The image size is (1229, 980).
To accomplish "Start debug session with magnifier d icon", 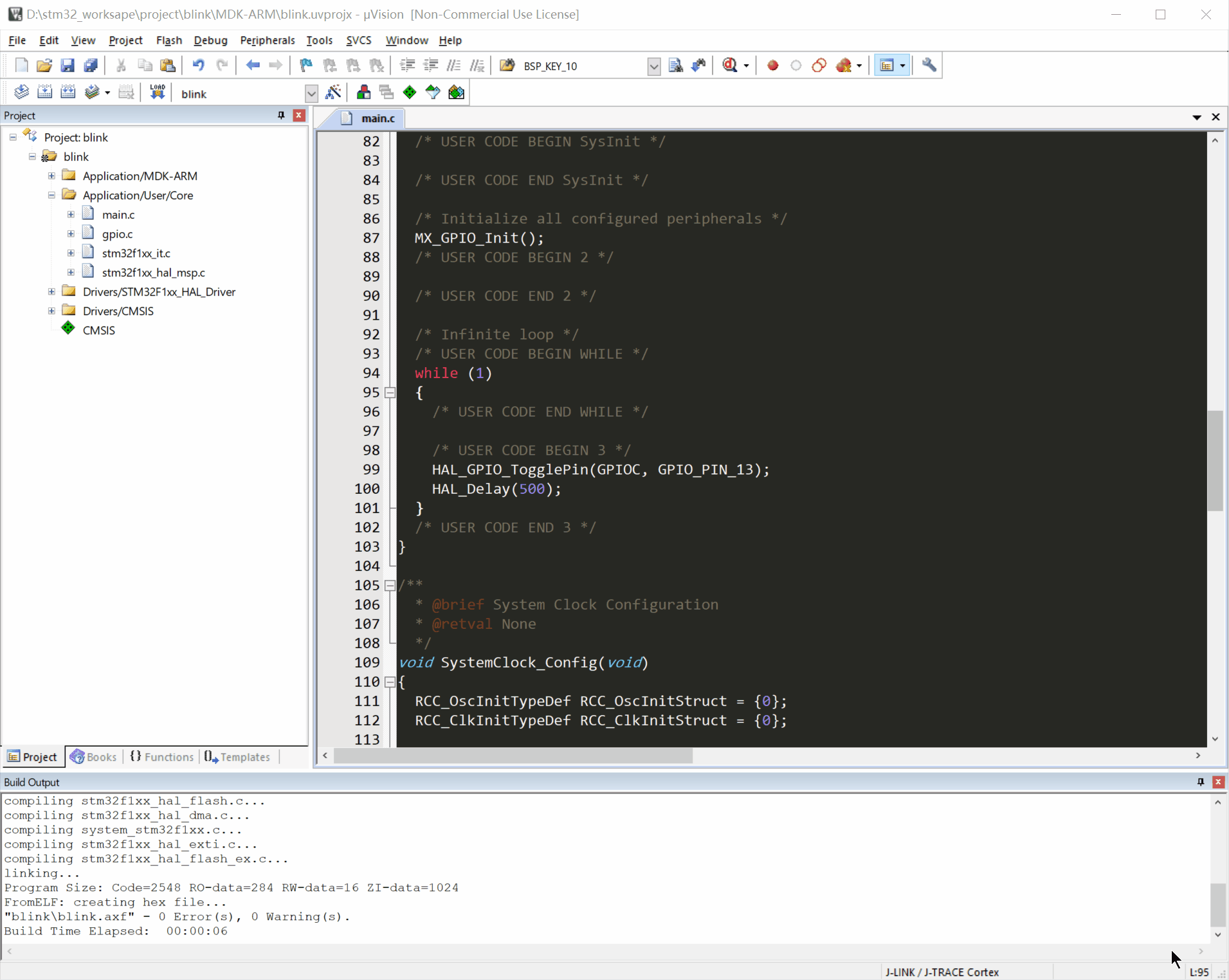I will [730, 66].
